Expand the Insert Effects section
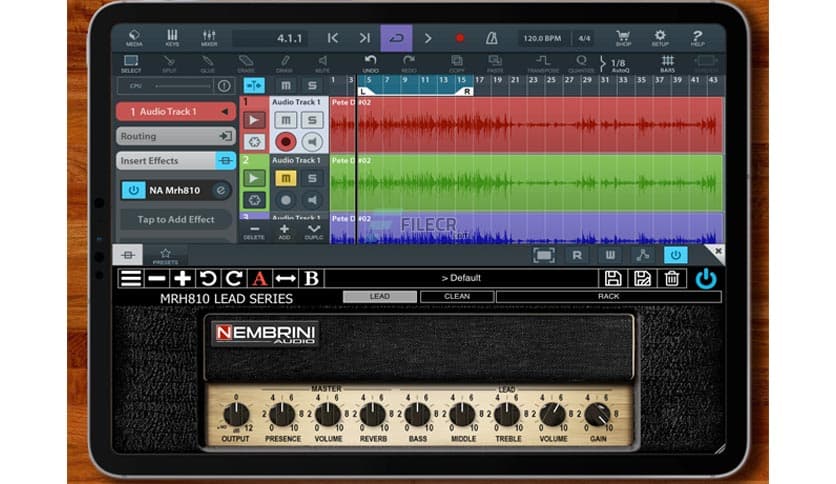Image resolution: width=836 pixels, height=484 pixels. 176,160
